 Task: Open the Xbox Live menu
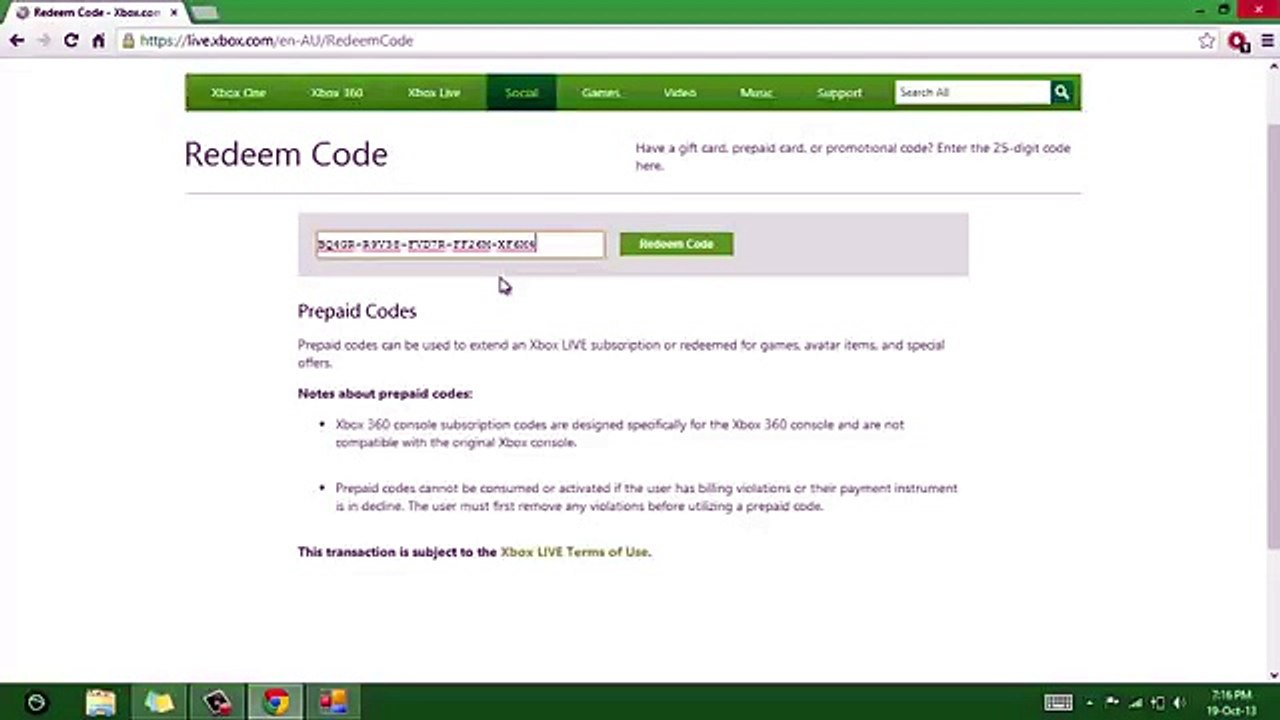pos(434,92)
